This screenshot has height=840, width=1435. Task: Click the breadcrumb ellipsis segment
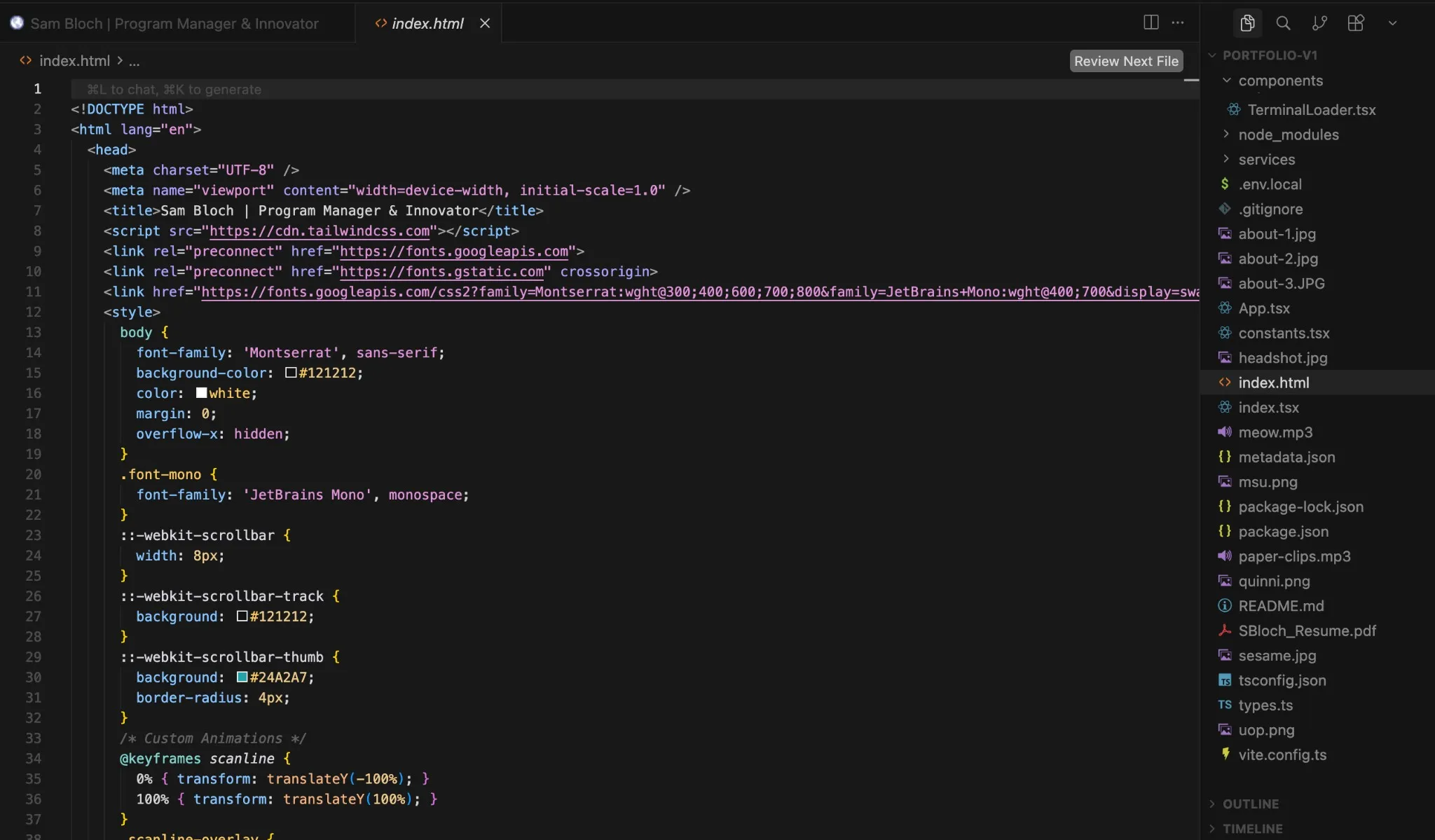point(135,61)
